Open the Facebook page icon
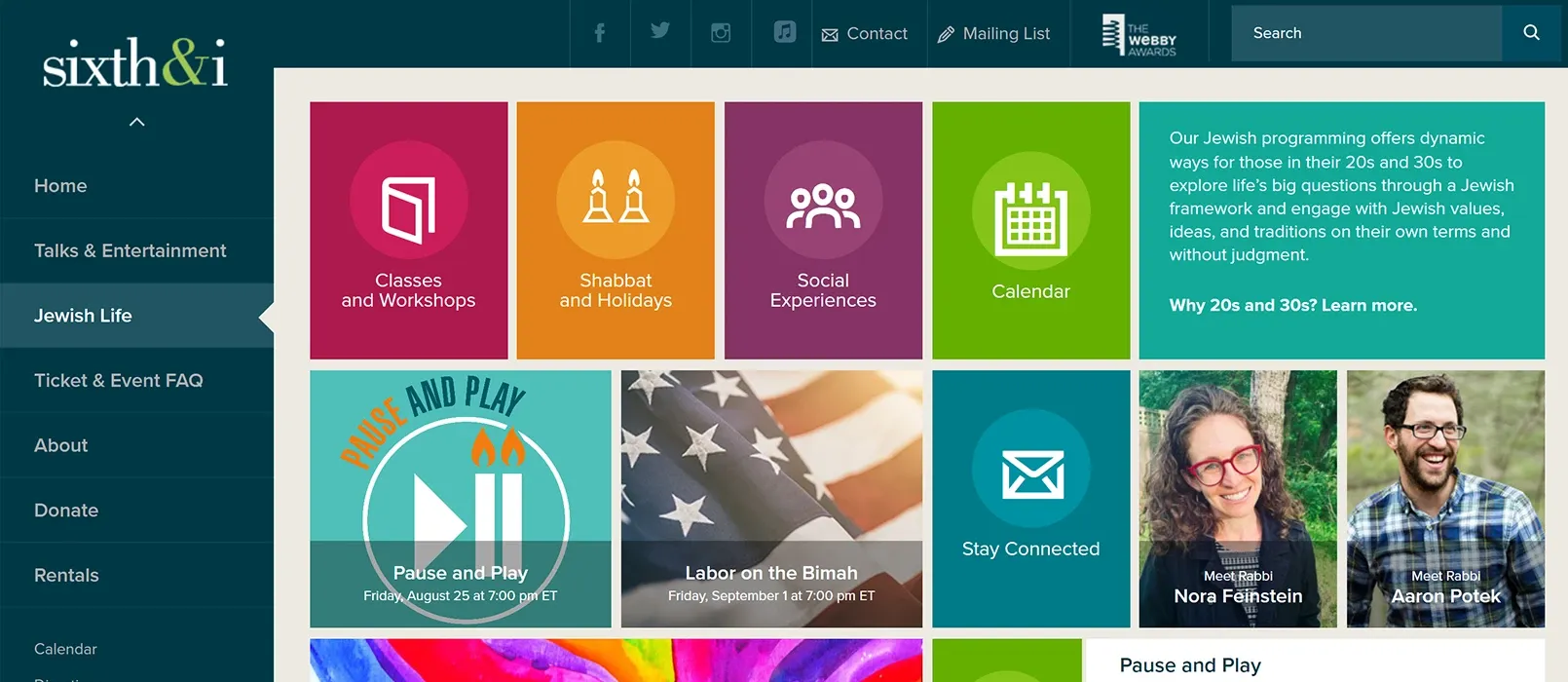Image resolution: width=1568 pixels, height=682 pixels. click(x=600, y=33)
